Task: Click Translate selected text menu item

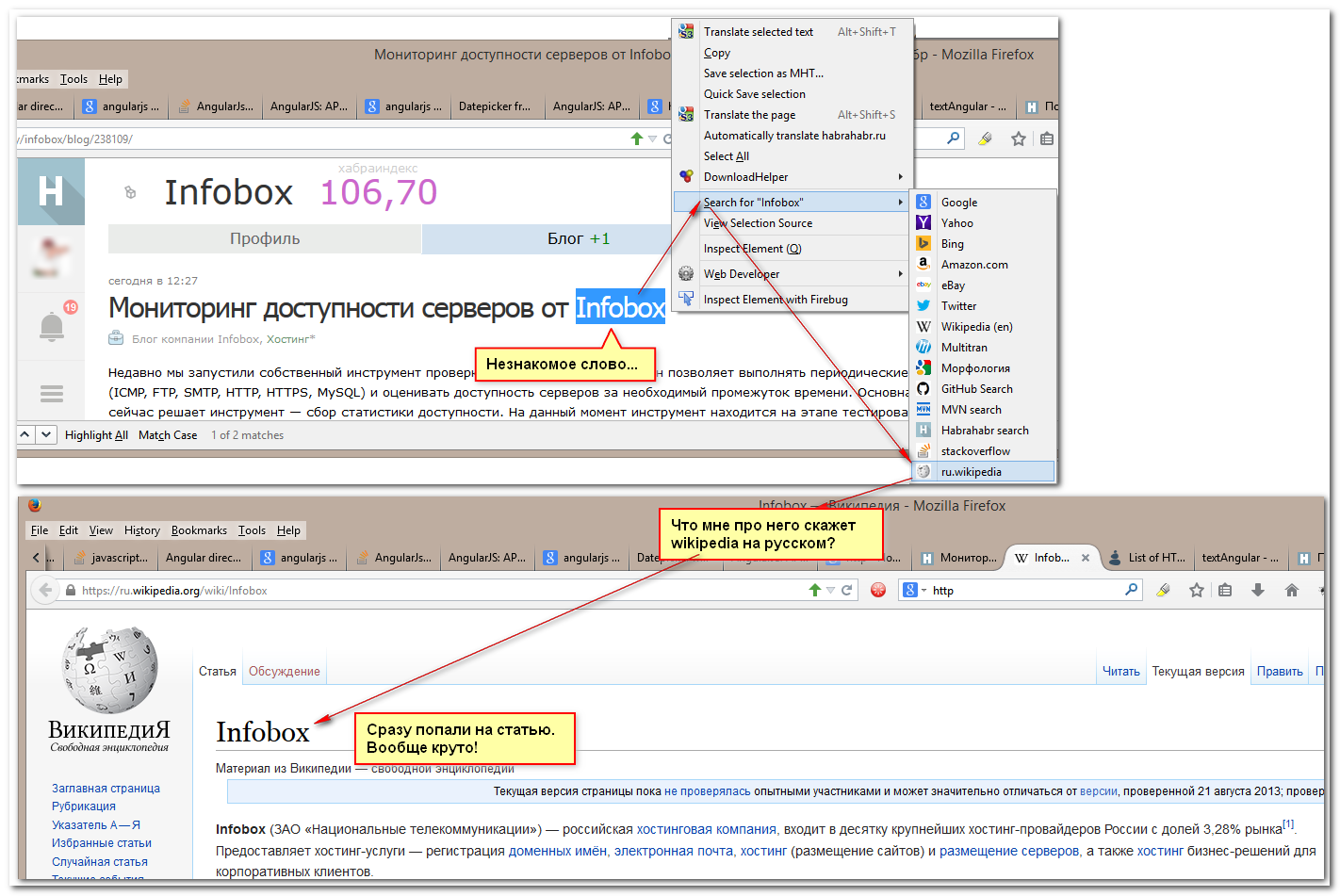Action: click(793, 32)
